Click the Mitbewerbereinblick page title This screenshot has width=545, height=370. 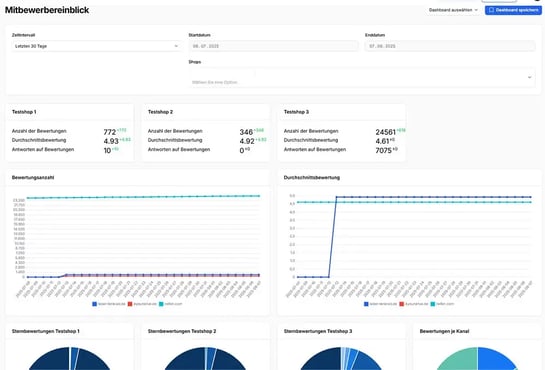click(x=47, y=10)
